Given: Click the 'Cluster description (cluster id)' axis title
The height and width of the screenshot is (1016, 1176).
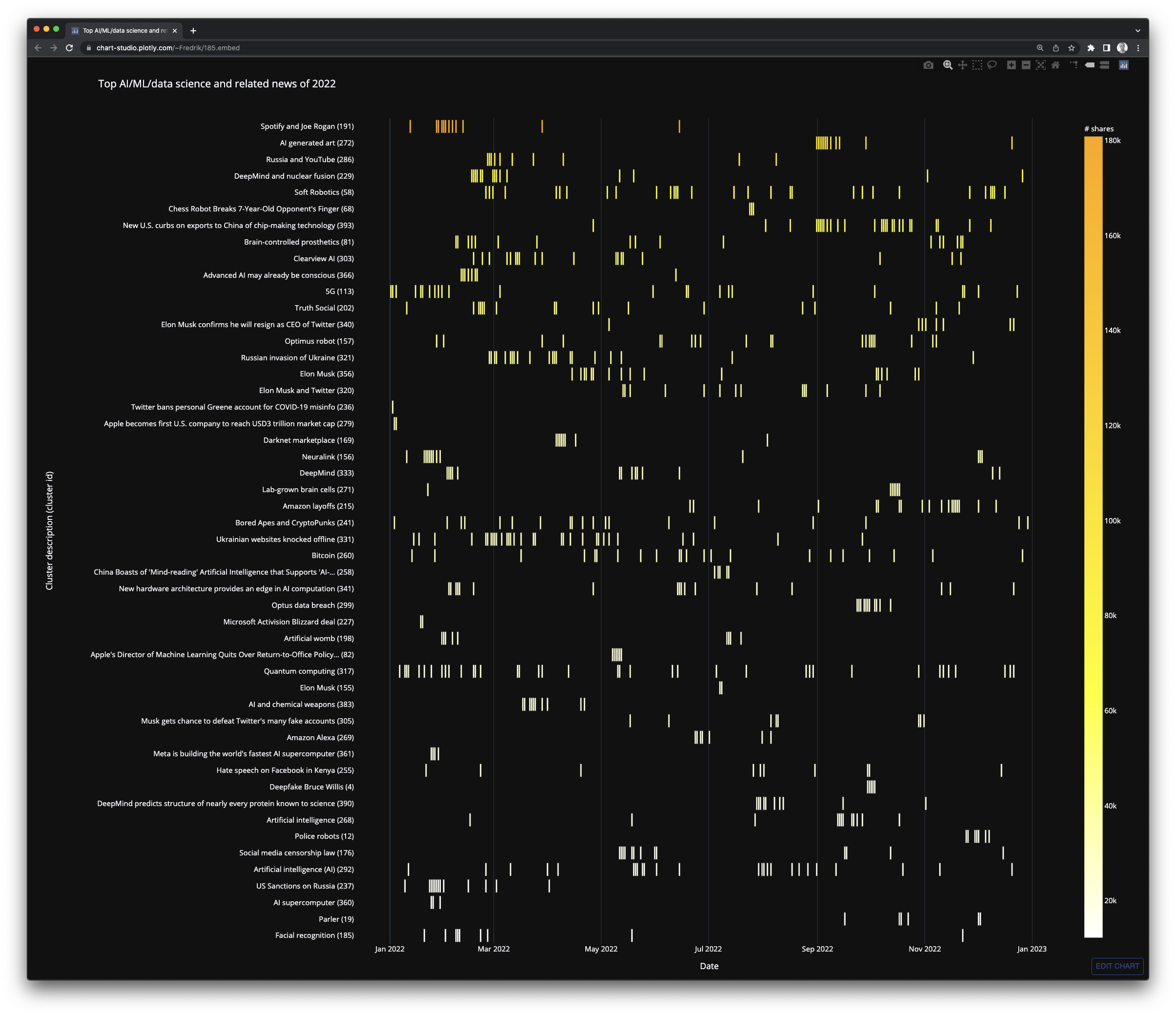Looking at the screenshot, I should (x=49, y=531).
